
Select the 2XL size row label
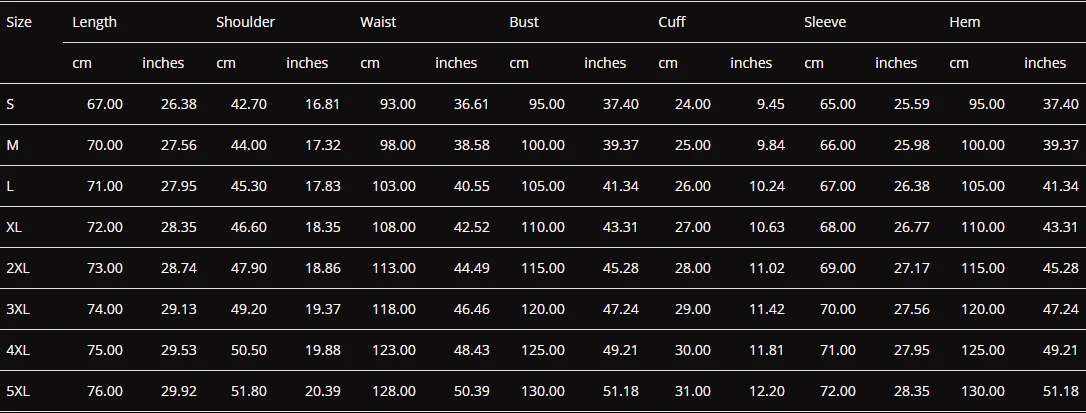[18, 268]
